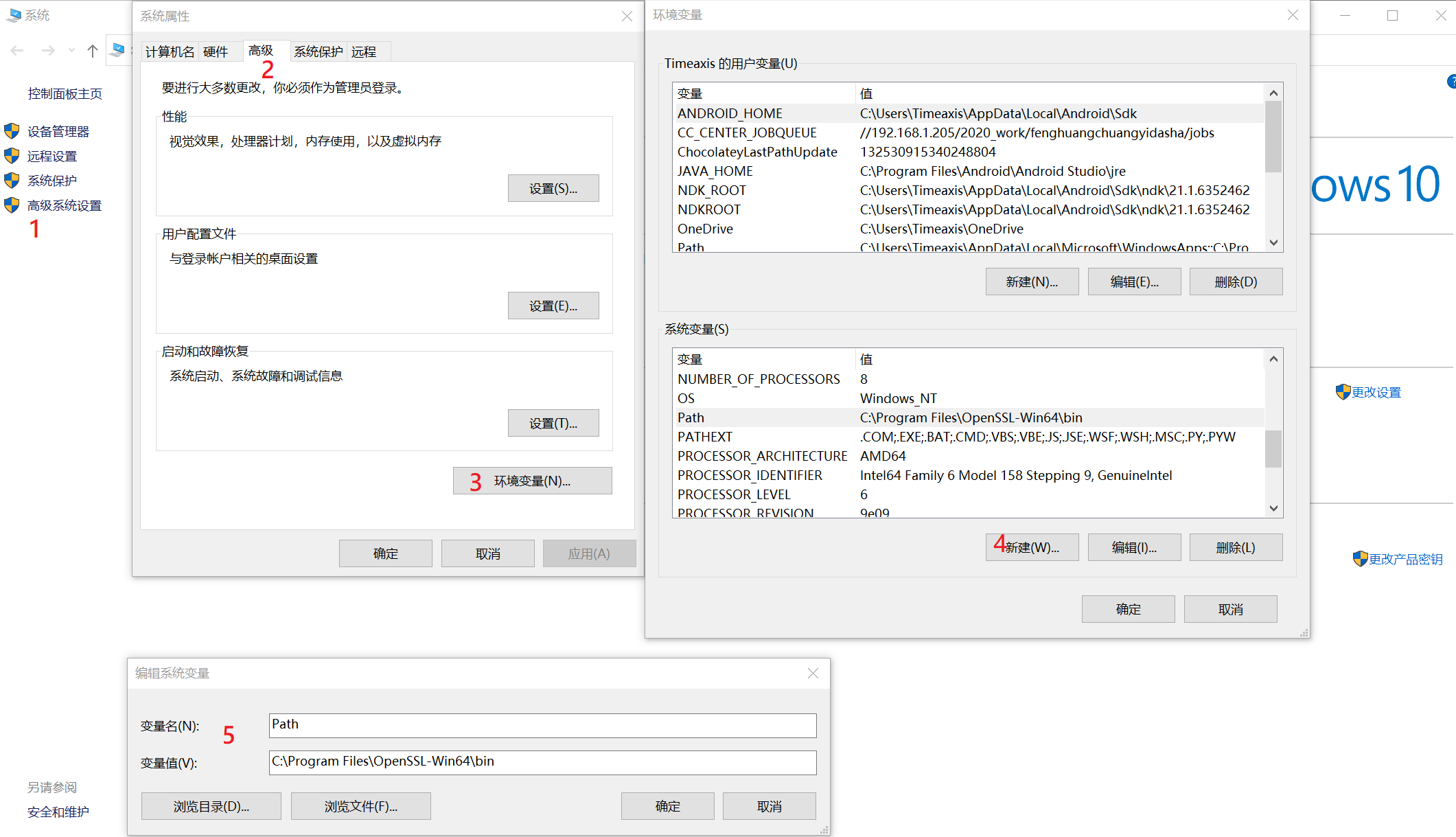Cancel System Properties dialog with 取消
This screenshot has height=837, width=1456.
point(488,553)
